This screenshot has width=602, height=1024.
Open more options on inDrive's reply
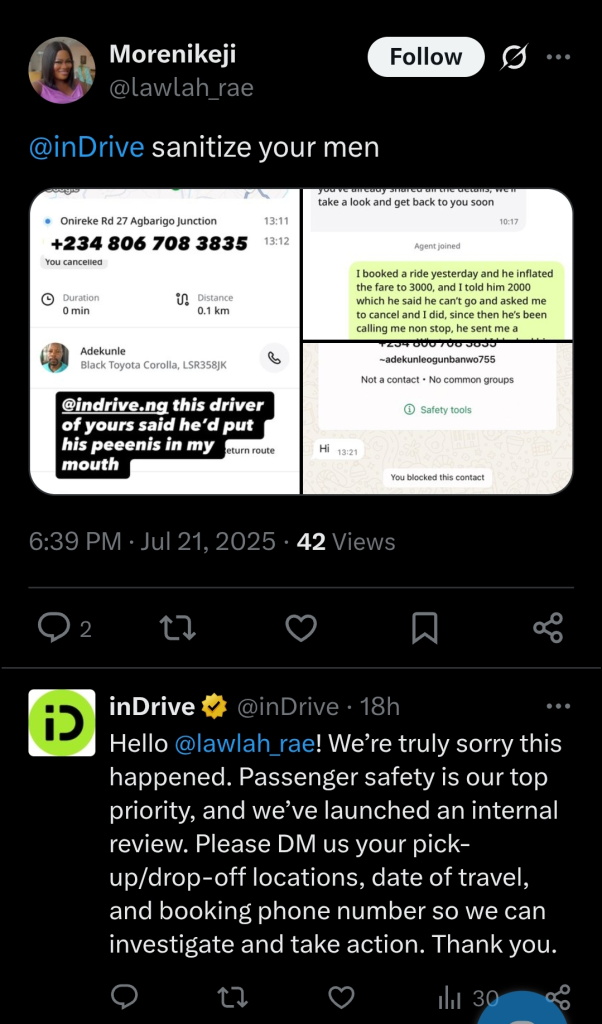click(x=558, y=706)
